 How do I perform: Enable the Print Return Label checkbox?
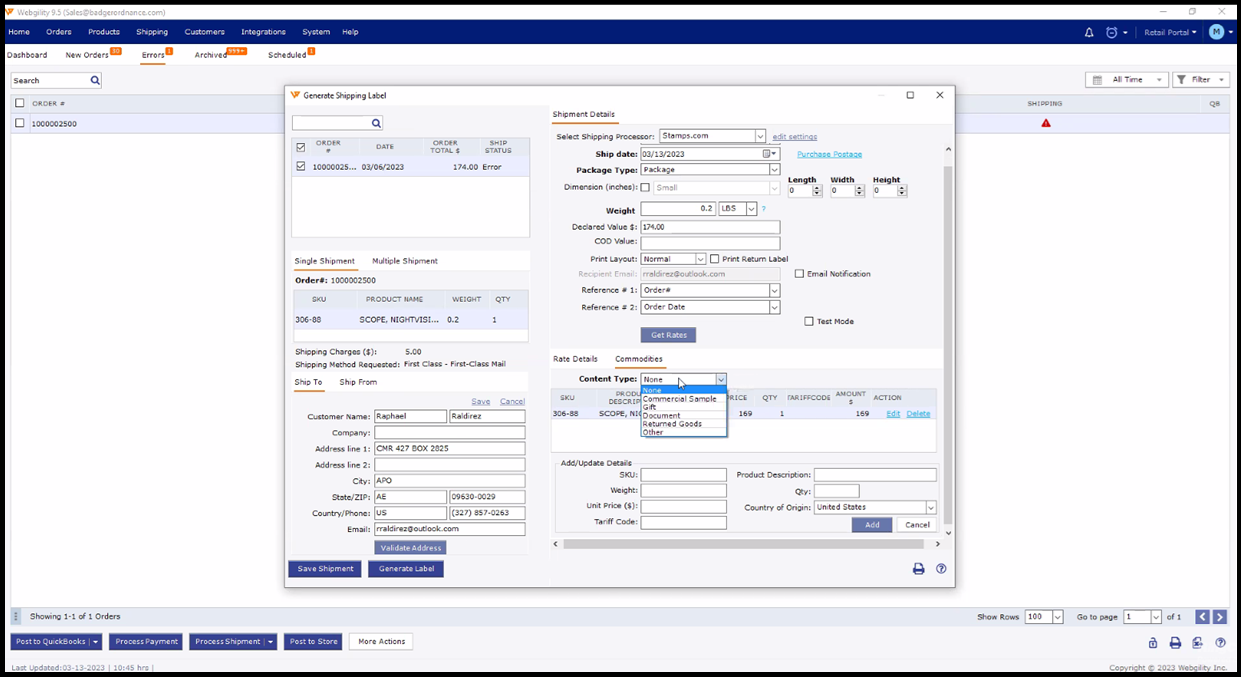pyautogui.click(x=715, y=259)
